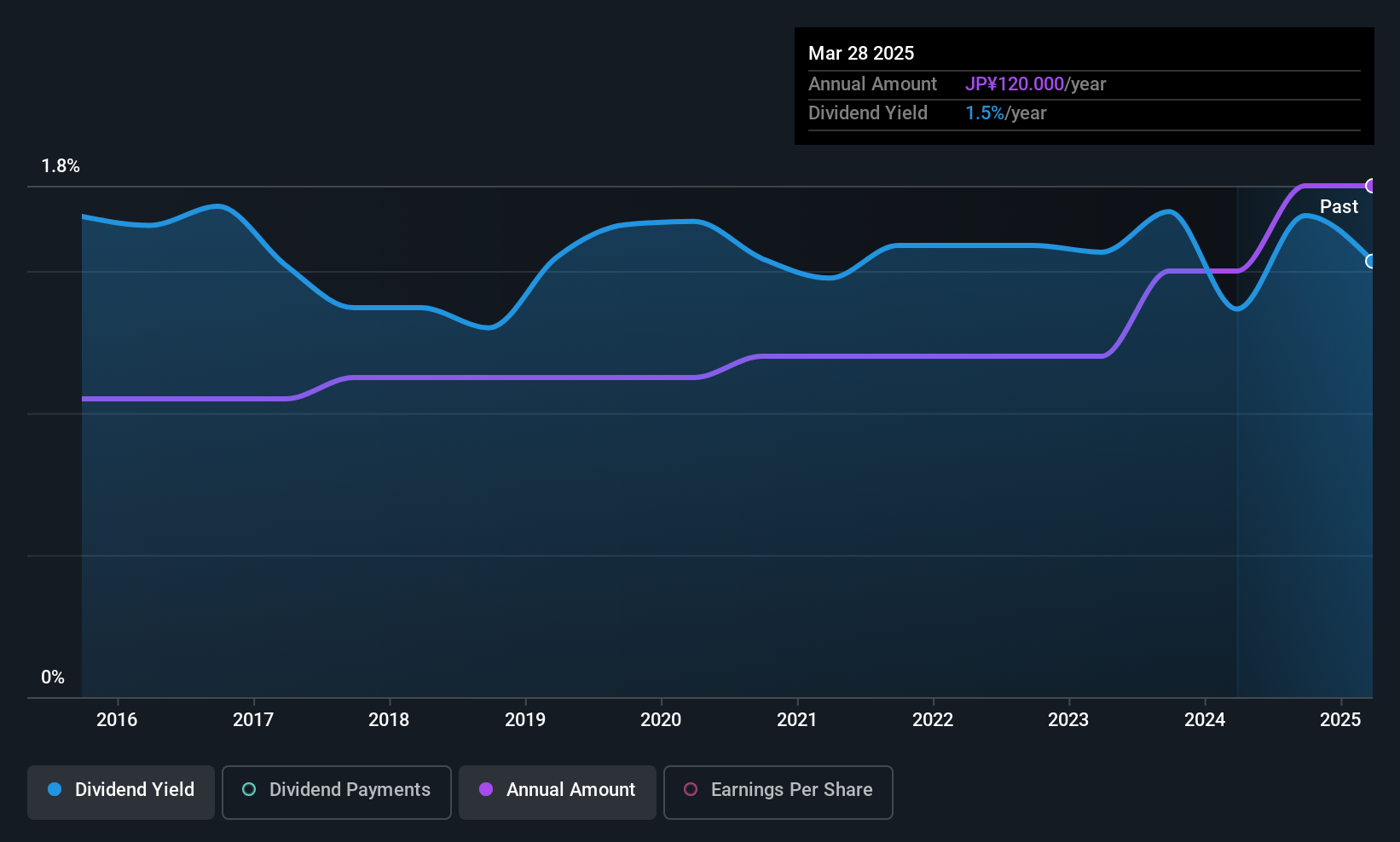Click the 1.8% y-axis label
The image size is (1400, 842).
pyautogui.click(x=61, y=166)
